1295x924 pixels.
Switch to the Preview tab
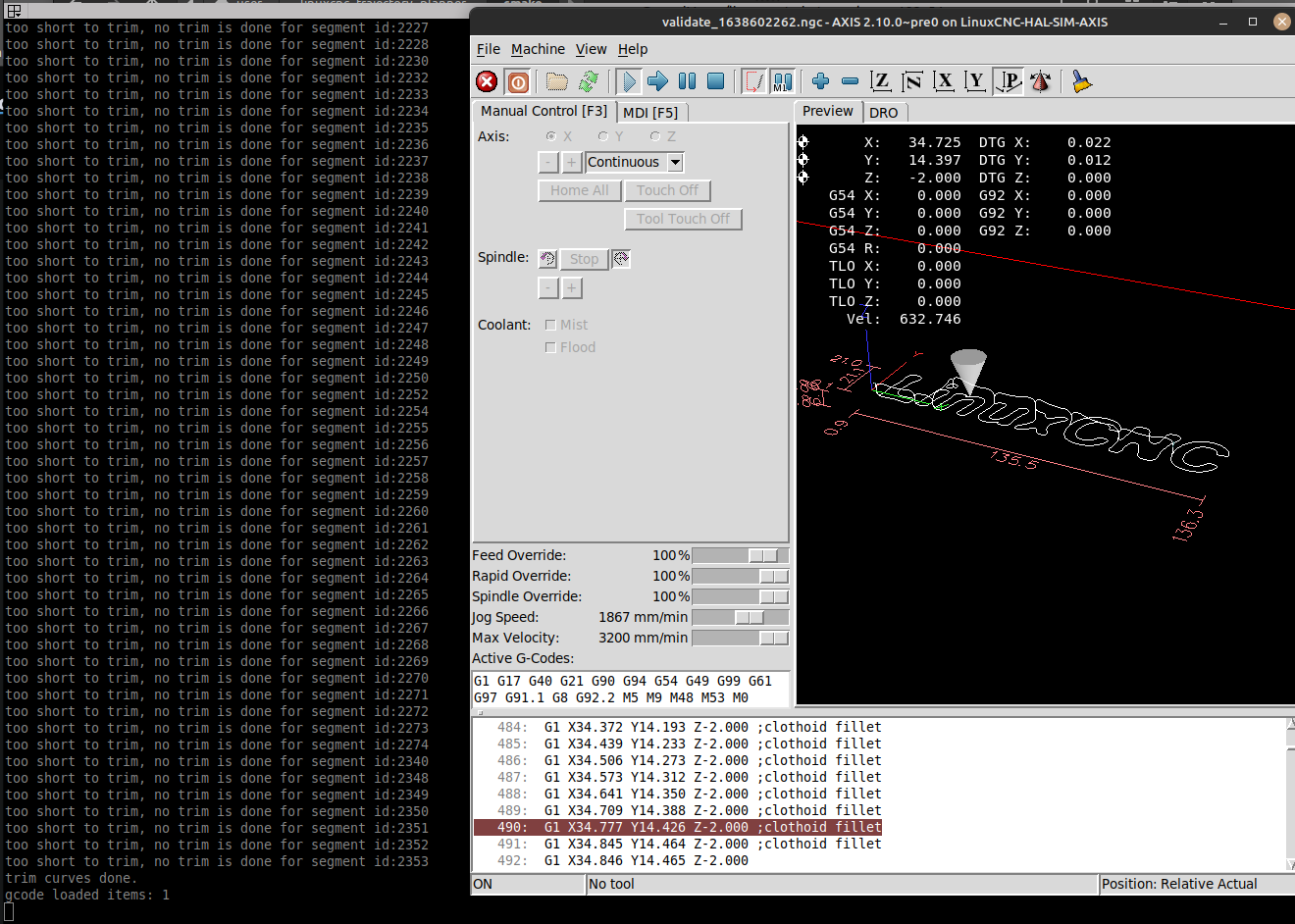pos(828,111)
